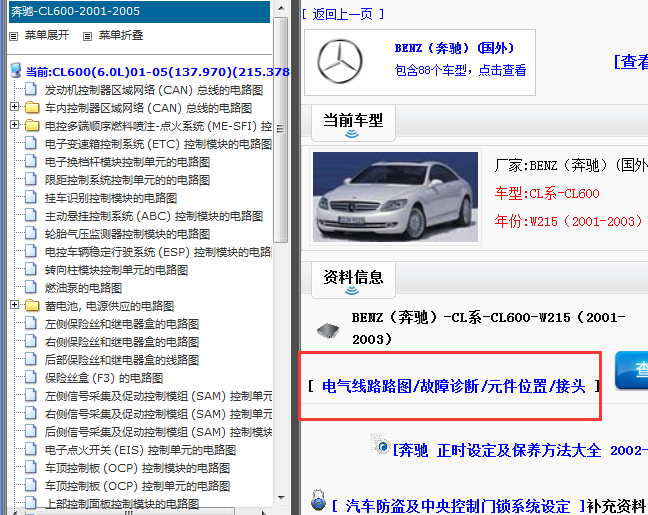Open 右侧保险丝和继电器盒的电路图
Screen dimensions: 648x515
pos(122,342)
